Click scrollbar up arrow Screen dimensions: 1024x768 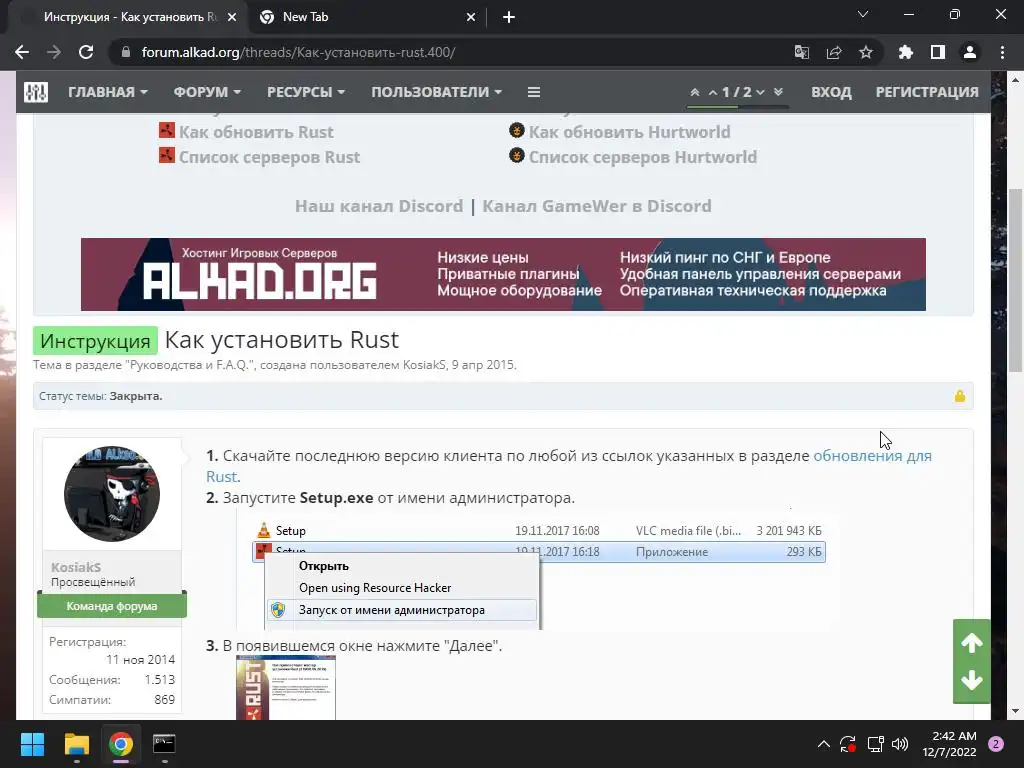coord(1015,80)
